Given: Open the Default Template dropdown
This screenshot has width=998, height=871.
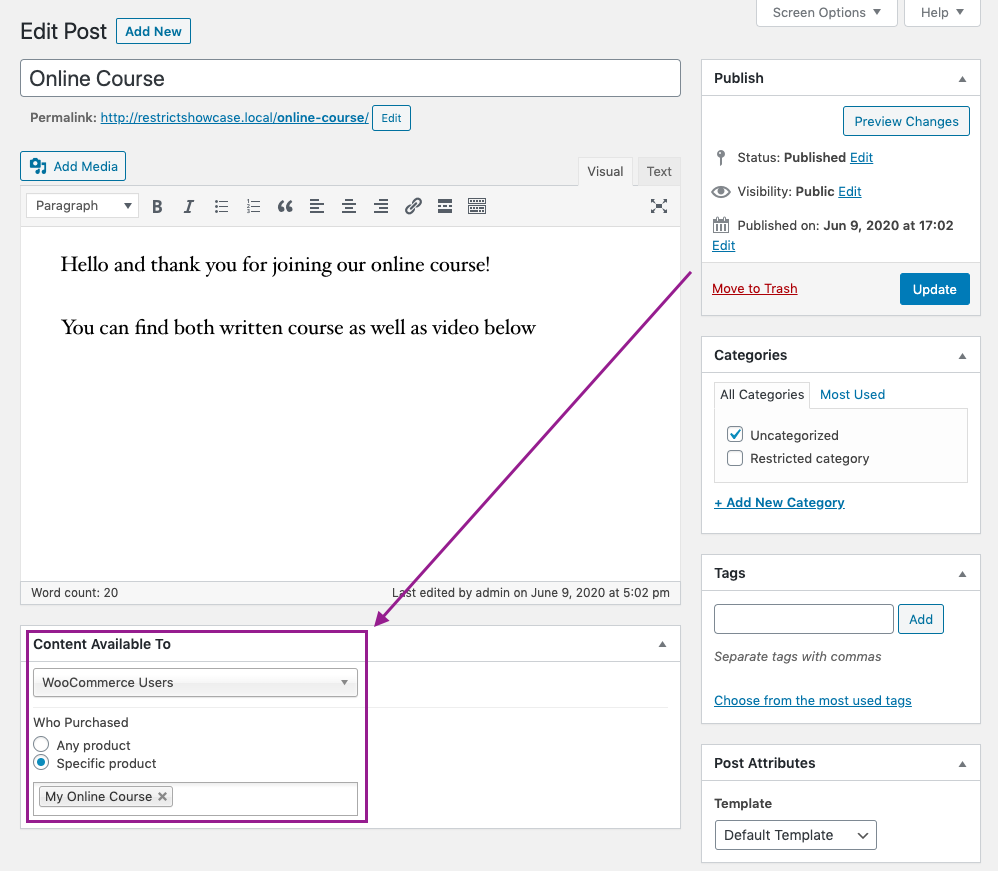Looking at the screenshot, I should click(796, 835).
